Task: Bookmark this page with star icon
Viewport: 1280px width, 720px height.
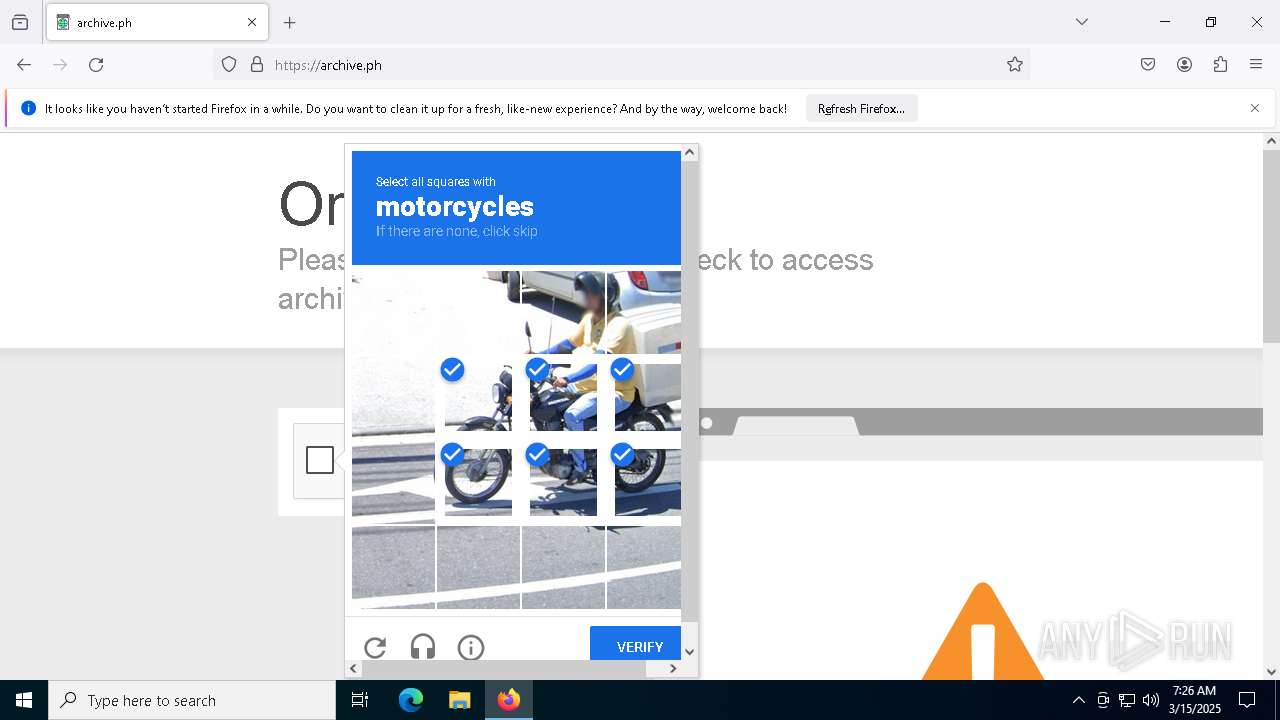Action: point(1015,65)
